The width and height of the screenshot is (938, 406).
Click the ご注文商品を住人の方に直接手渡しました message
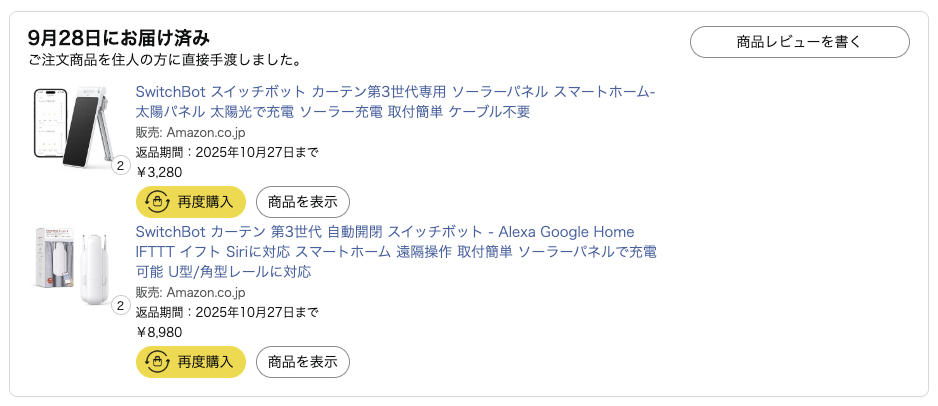pos(165,60)
